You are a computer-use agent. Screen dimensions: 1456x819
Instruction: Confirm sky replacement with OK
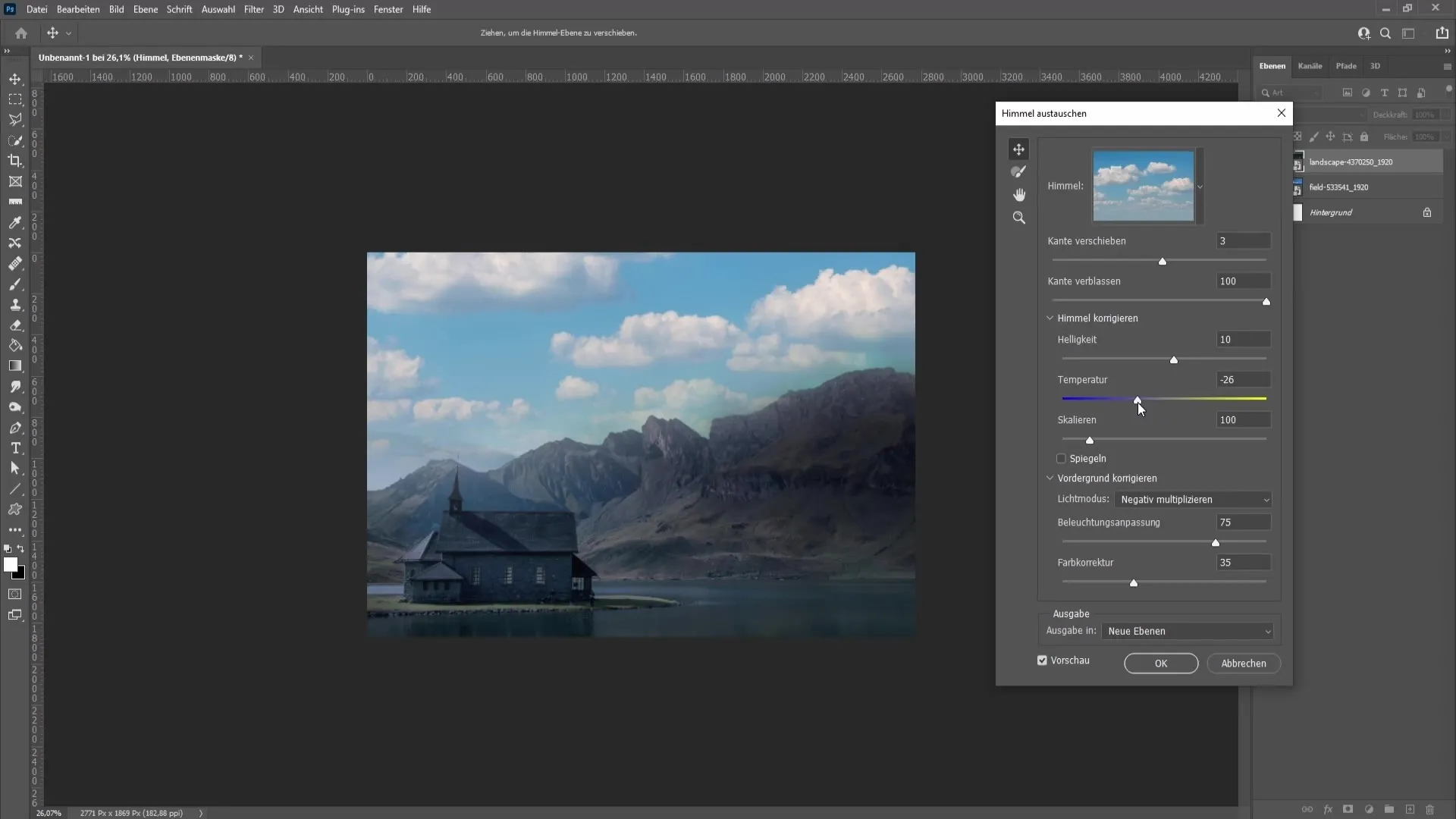[1161, 664]
